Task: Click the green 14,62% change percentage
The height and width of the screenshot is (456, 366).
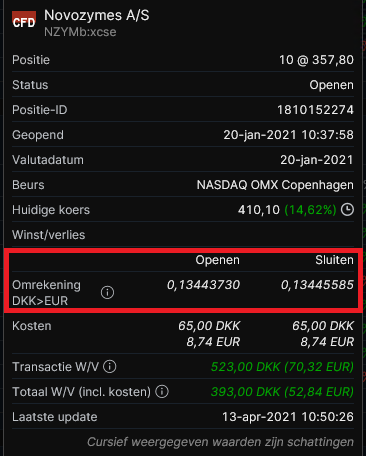Action: [310, 210]
